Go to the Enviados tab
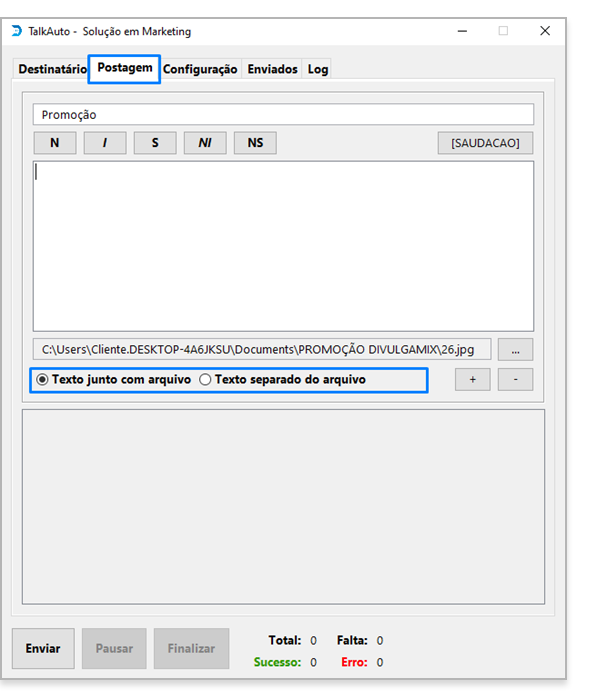The width and height of the screenshot is (599, 698). point(272,69)
